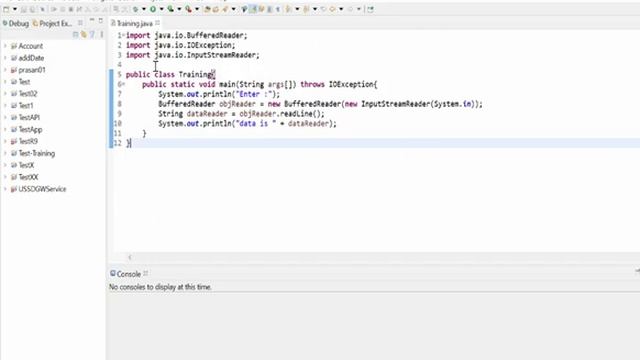Viewport: 640px width, 360px height.
Task: Click the Save icon in the toolbar
Action: coord(24,9)
